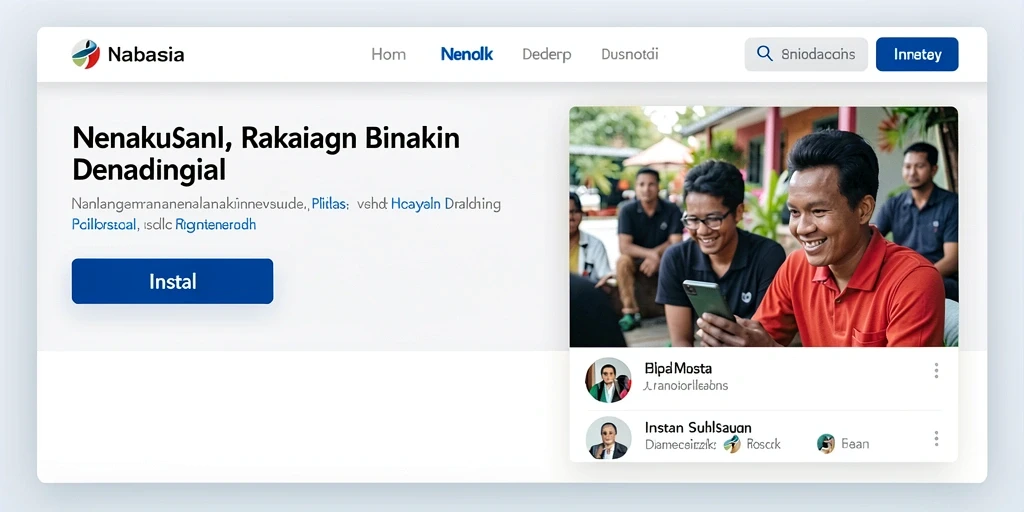Open the three-dot menu for BlpalMosta
The width and height of the screenshot is (1024, 512).
[x=936, y=371]
